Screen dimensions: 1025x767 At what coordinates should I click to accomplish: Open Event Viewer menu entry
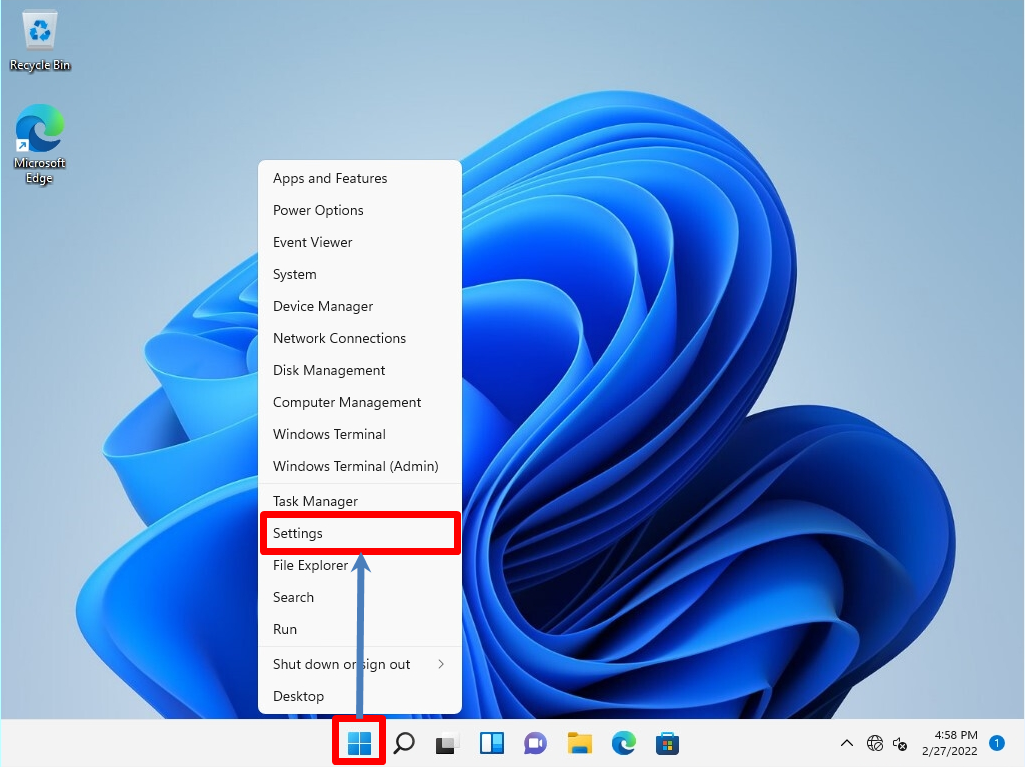(360, 243)
